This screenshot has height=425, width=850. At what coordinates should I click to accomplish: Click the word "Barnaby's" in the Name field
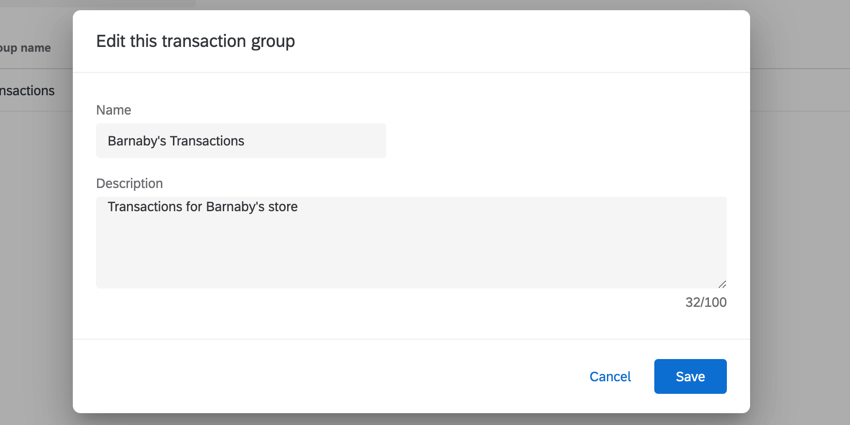[137, 141]
